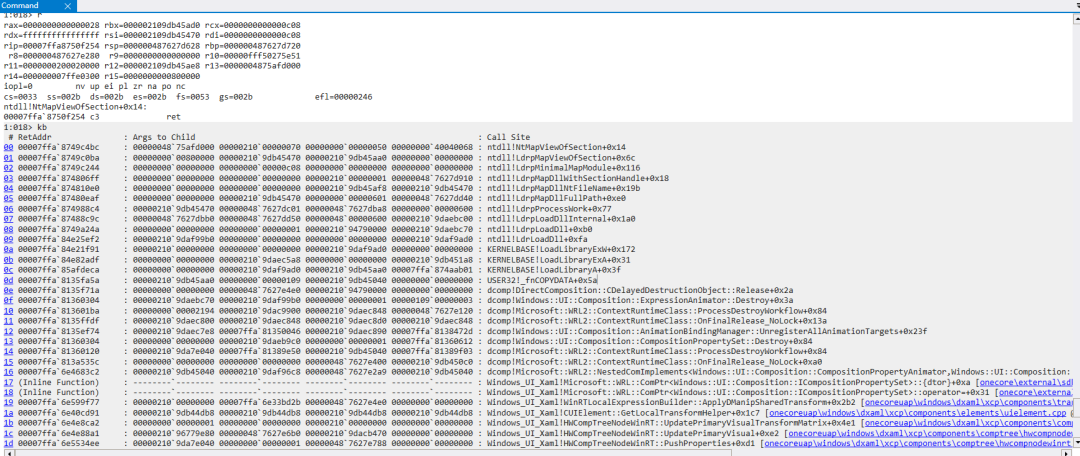Click the '1:018> kb' command line

click(25, 127)
